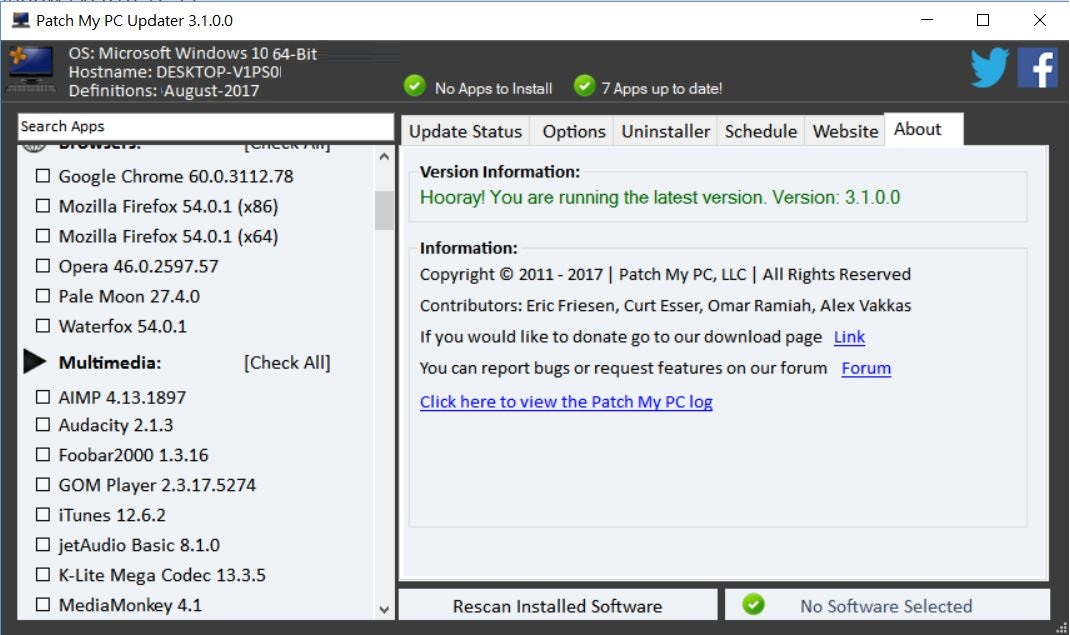Click the Patch My PC monitor logo
Image resolution: width=1070 pixels, height=635 pixels.
pos(31,69)
